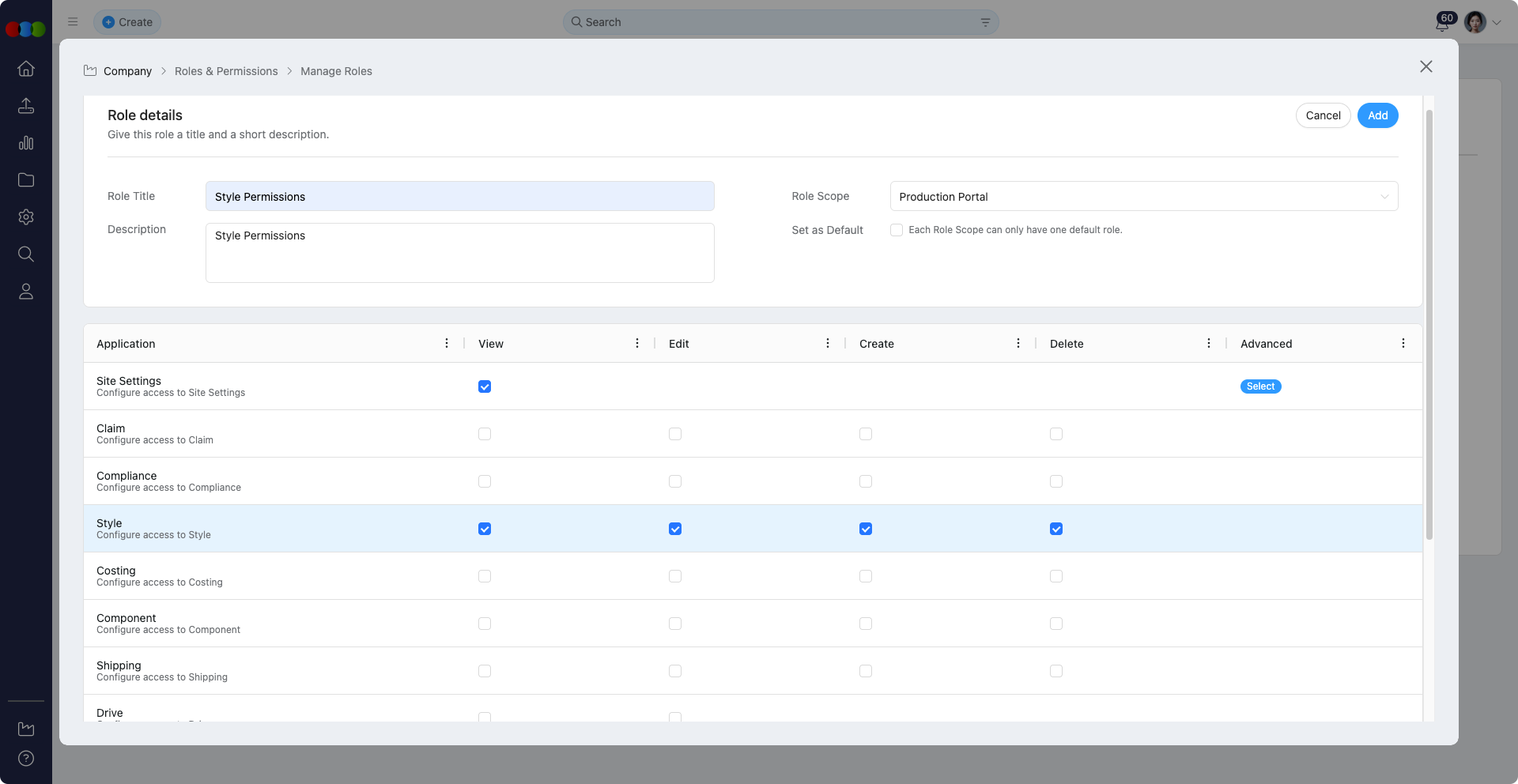Image resolution: width=1518 pixels, height=784 pixels.
Task: Click the upload icon in sidebar
Action: tap(26, 106)
